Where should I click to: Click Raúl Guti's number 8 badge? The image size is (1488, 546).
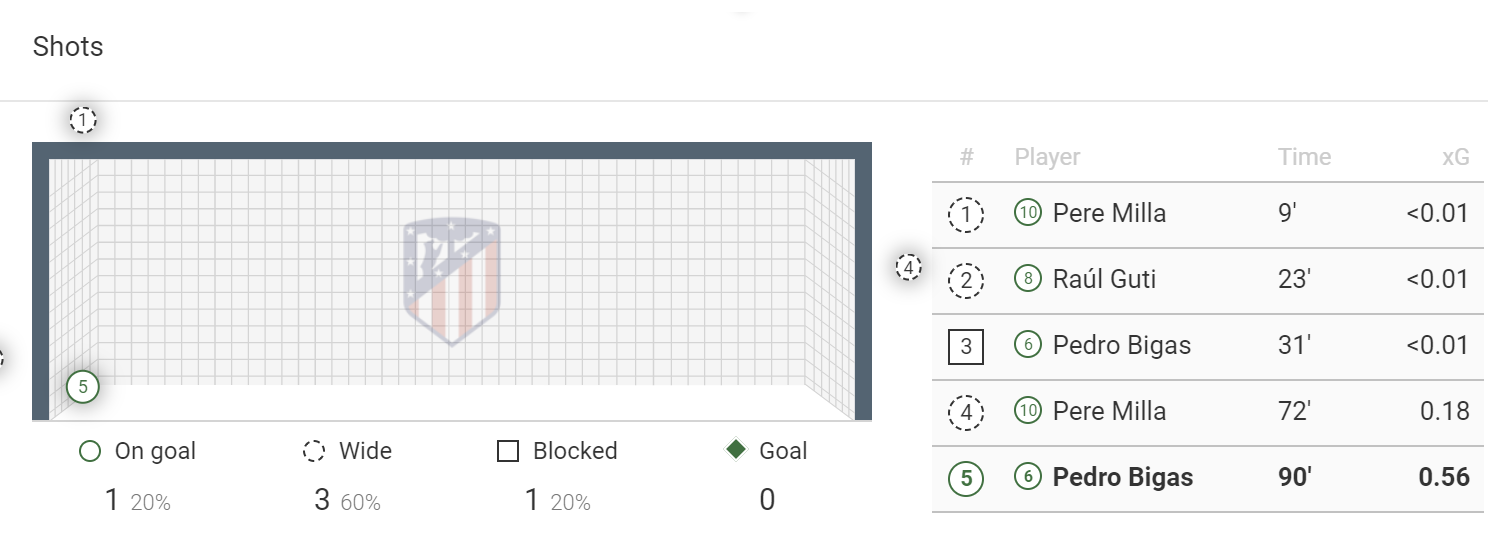1028,279
